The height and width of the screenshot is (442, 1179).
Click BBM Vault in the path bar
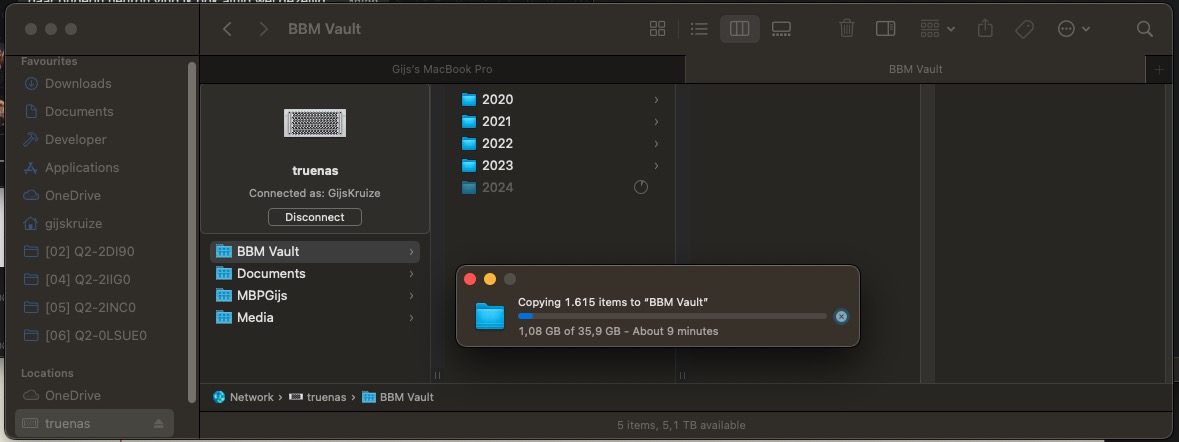(399, 397)
